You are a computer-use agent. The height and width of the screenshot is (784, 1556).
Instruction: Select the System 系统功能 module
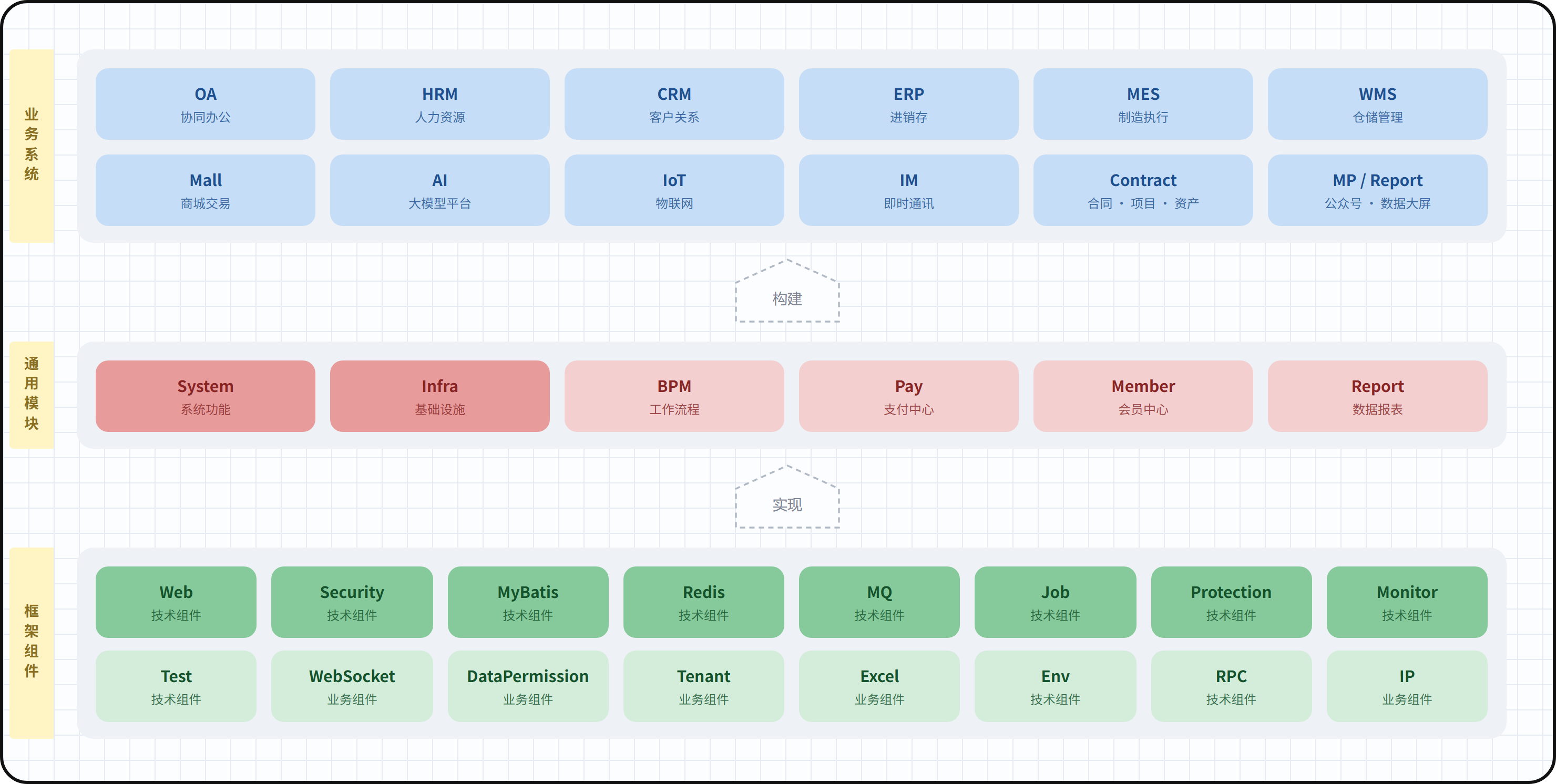206,396
